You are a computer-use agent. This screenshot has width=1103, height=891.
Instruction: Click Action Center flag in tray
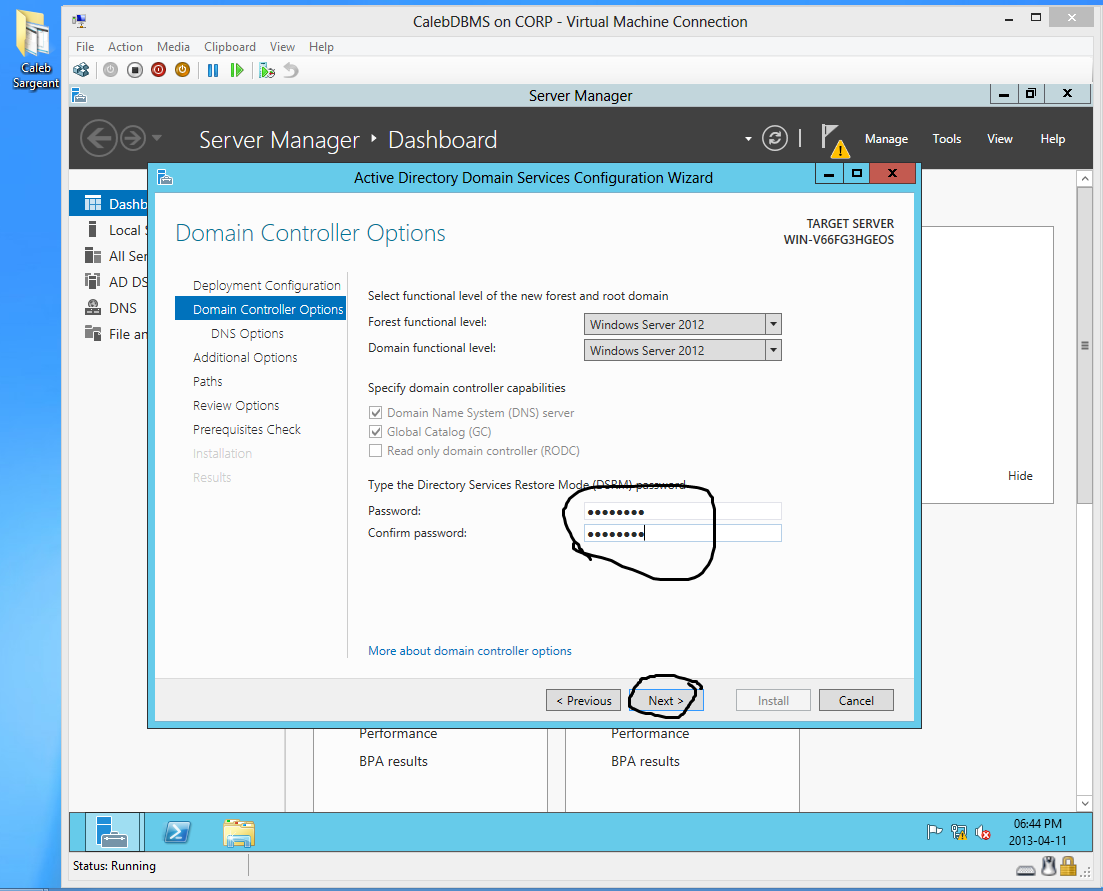(x=934, y=833)
